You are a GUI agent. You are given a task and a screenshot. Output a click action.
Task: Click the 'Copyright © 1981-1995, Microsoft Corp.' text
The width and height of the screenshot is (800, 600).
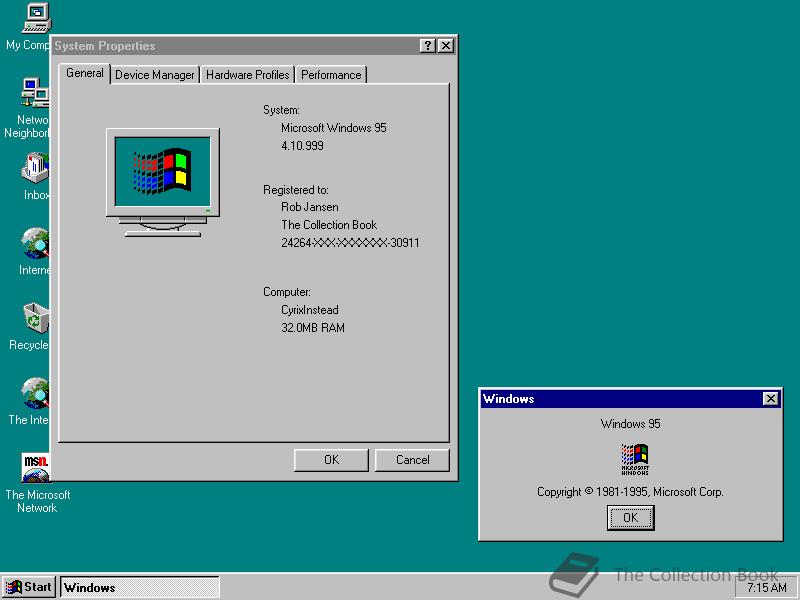point(630,492)
